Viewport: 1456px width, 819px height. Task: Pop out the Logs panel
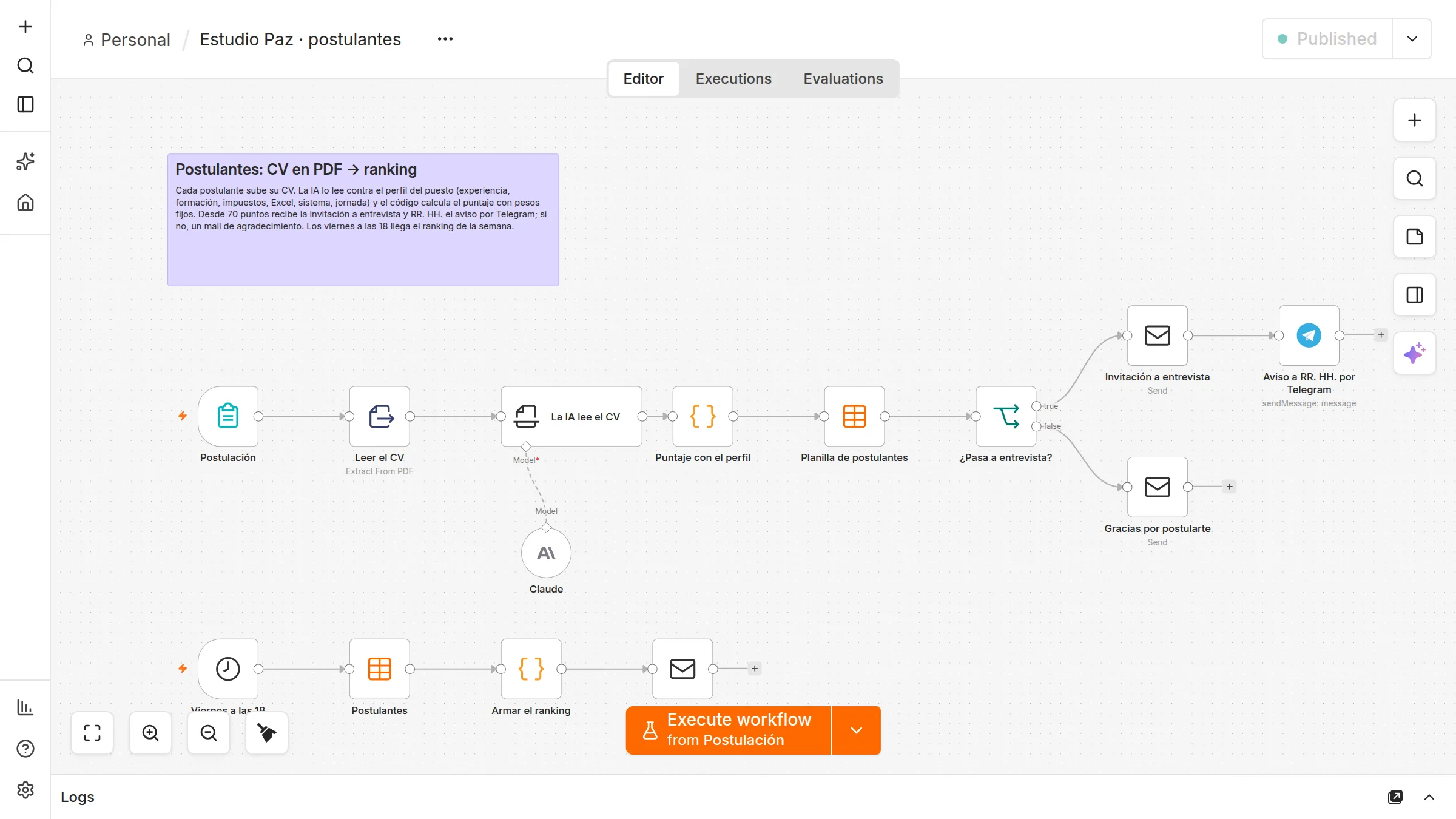tap(1395, 797)
